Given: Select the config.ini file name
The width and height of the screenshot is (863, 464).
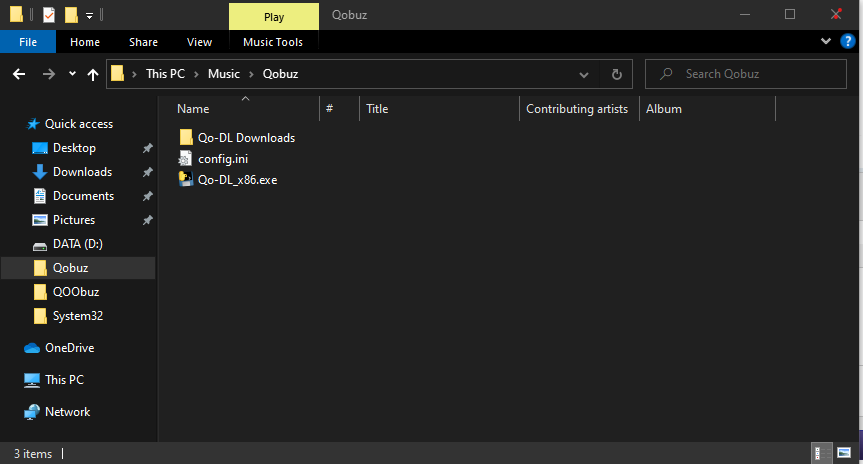Looking at the screenshot, I should point(223,159).
